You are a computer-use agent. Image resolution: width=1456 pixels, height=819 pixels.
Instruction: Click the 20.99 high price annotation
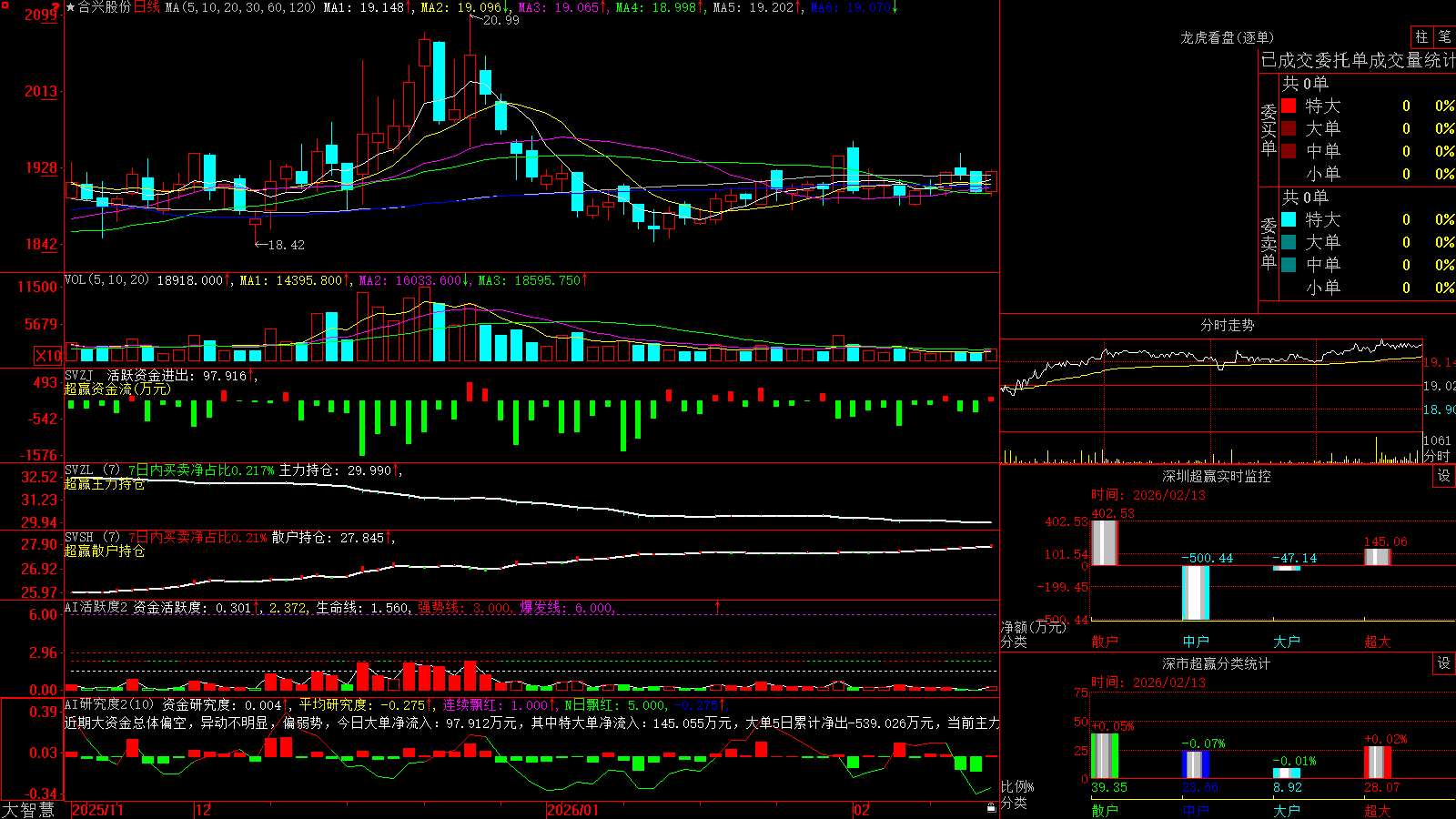coord(500,20)
